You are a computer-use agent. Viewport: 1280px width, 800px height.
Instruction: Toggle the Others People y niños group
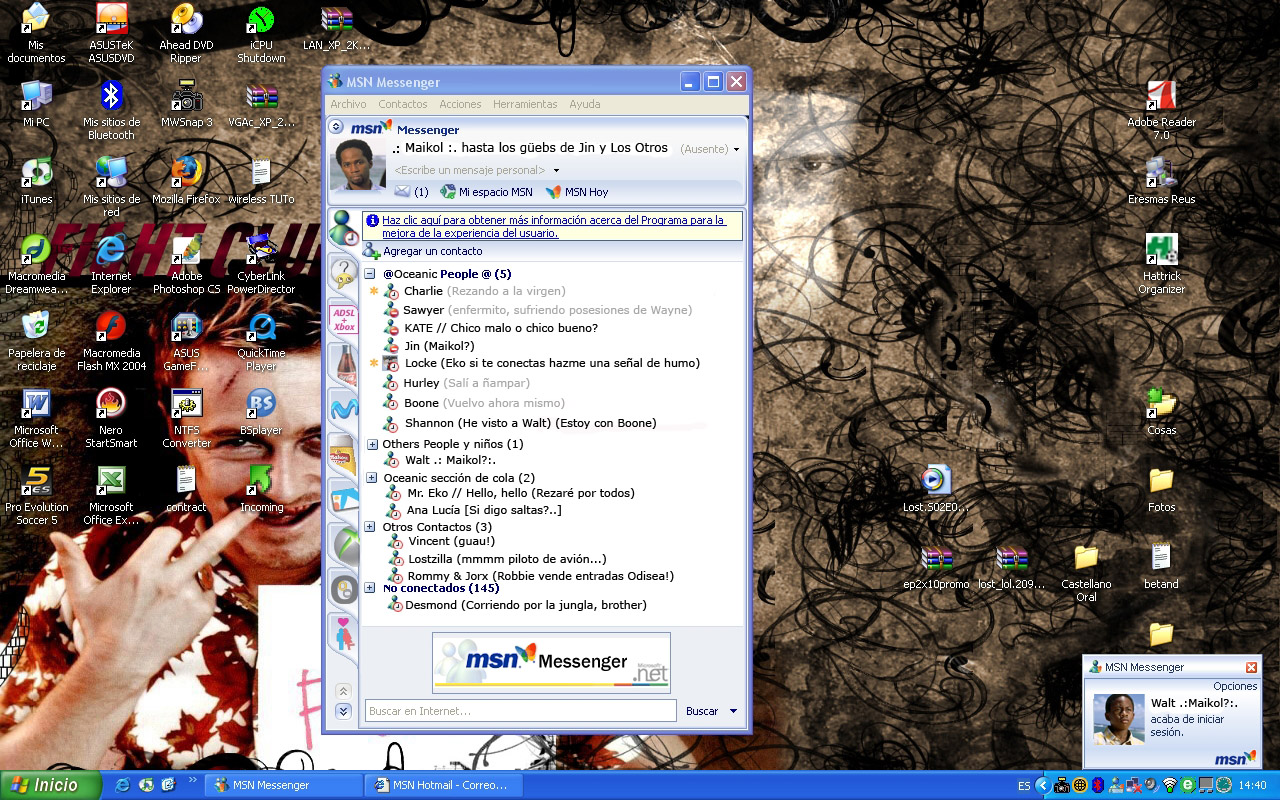[x=372, y=444]
